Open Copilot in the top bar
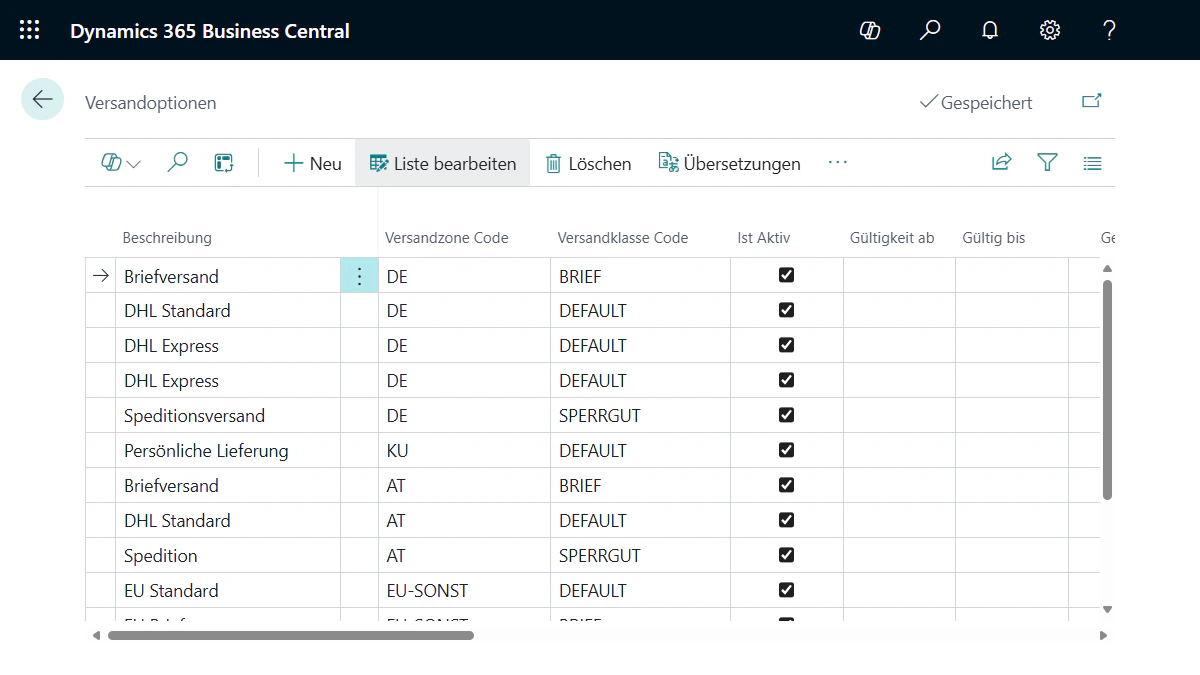 coord(870,30)
